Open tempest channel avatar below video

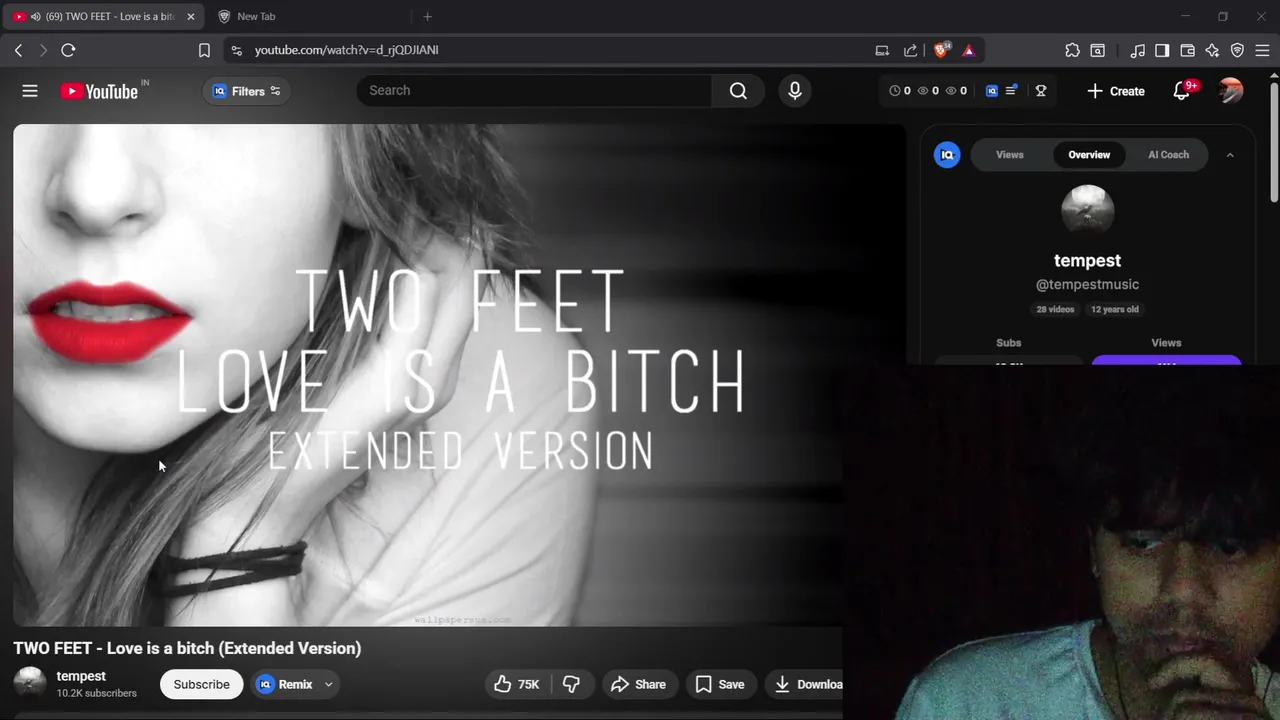pyautogui.click(x=29, y=684)
